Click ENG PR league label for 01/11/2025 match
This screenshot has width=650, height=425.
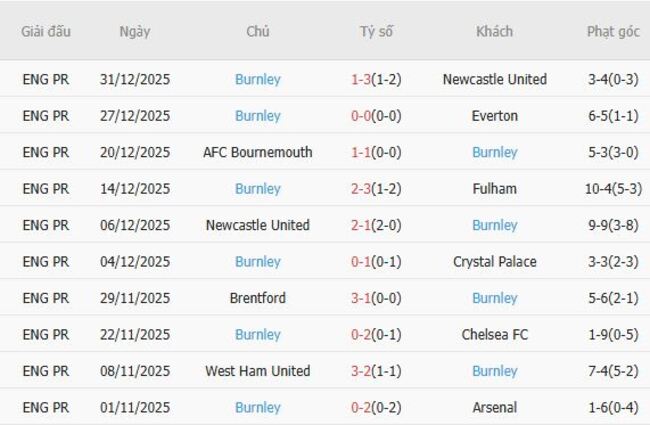click(x=46, y=408)
